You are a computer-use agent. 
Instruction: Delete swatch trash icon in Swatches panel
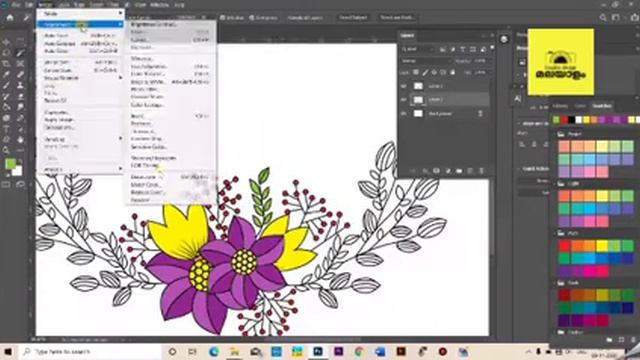tap(633, 340)
